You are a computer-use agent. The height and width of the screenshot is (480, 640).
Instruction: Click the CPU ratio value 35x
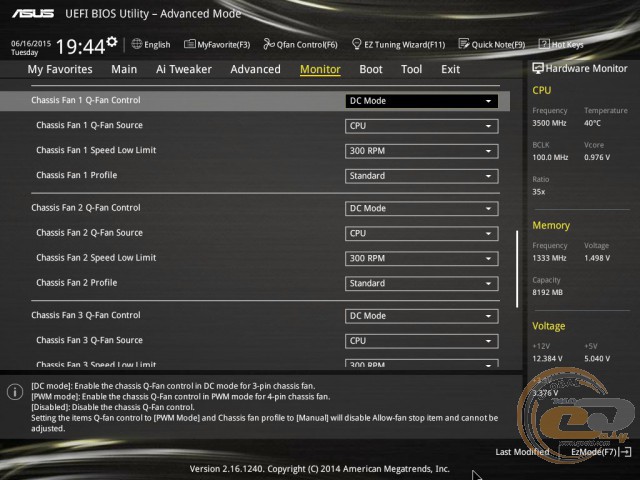(538, 192)
